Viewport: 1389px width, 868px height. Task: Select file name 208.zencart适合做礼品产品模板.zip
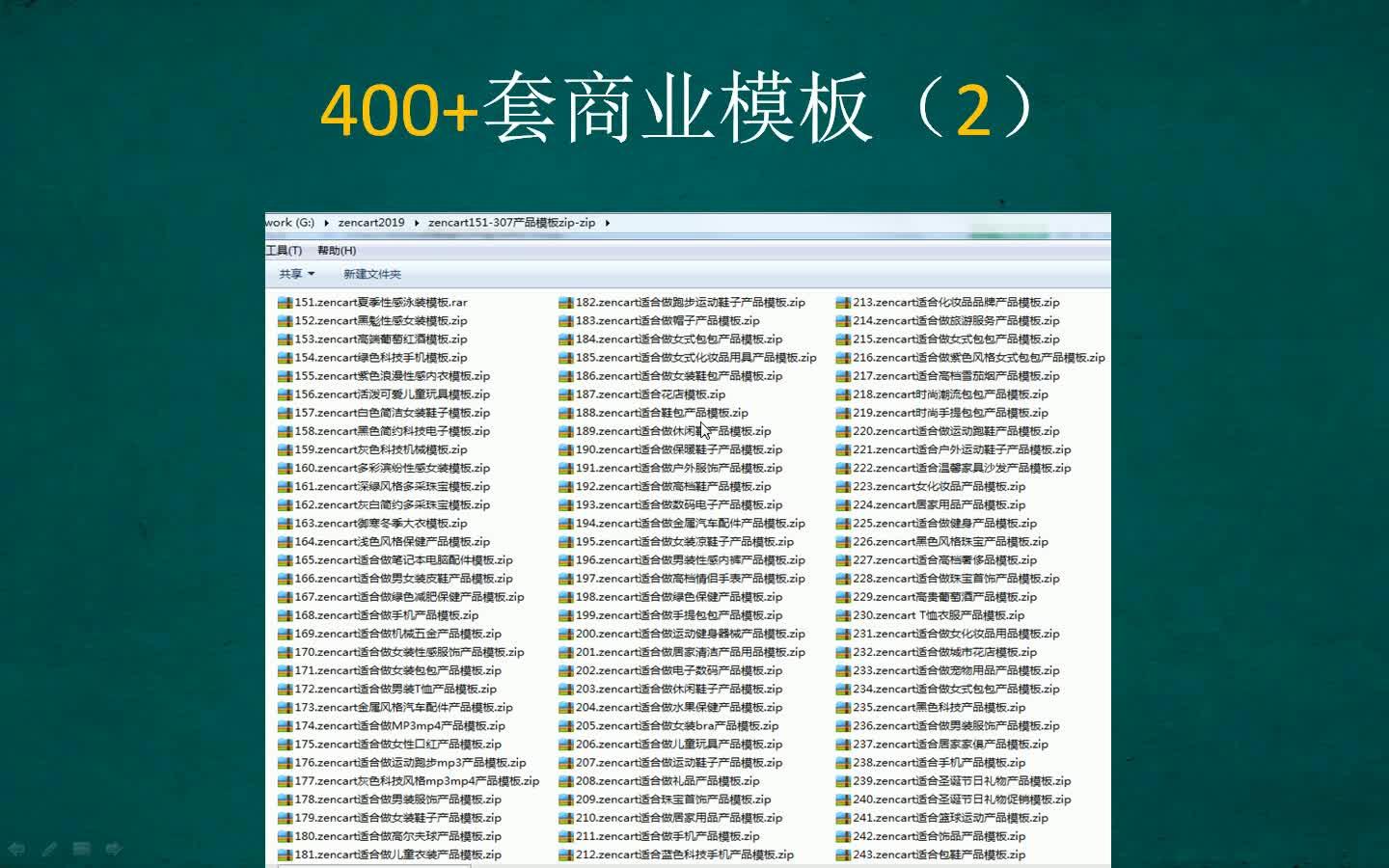[667, 781]
